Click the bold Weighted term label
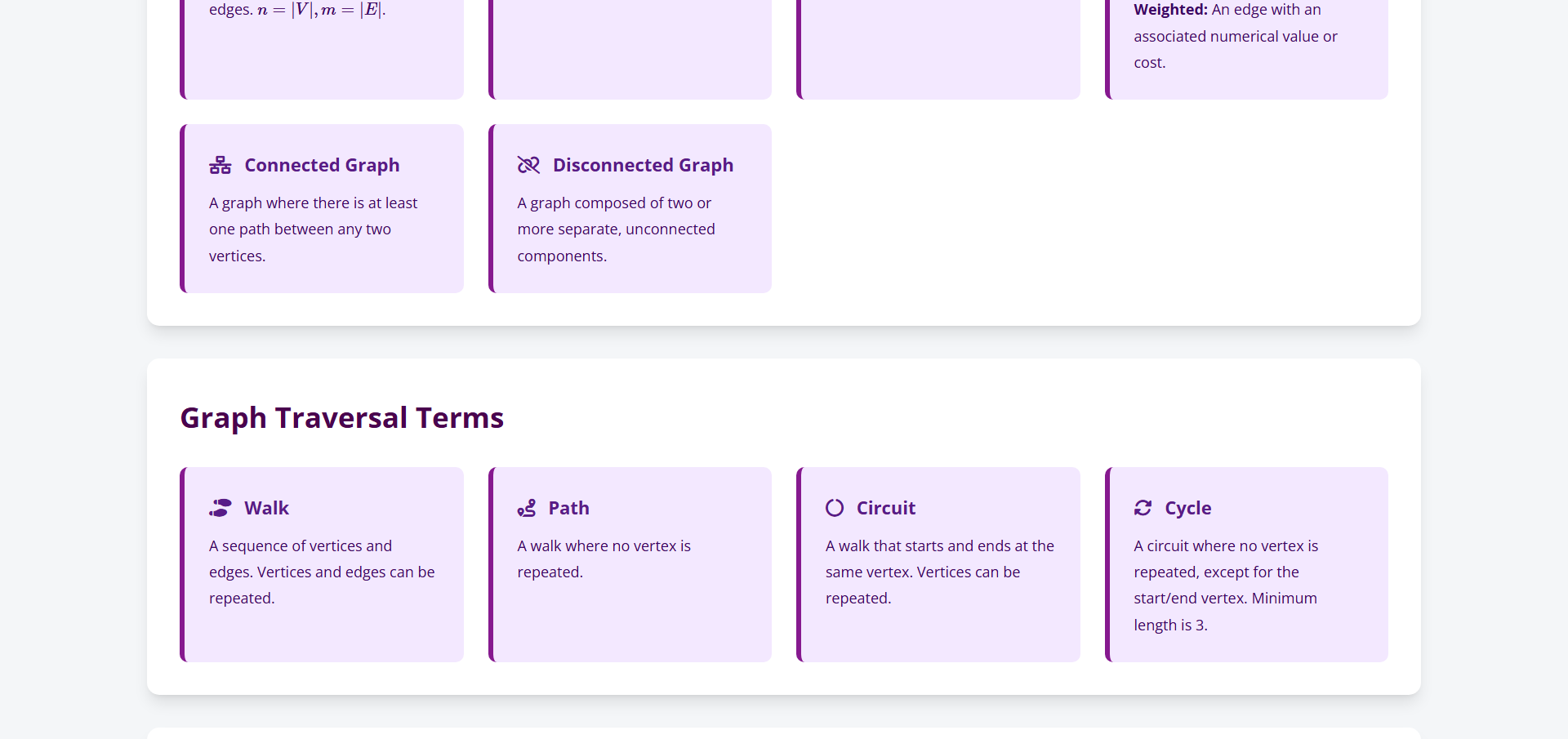The image size is (1568, 739). click(1170, 10)
